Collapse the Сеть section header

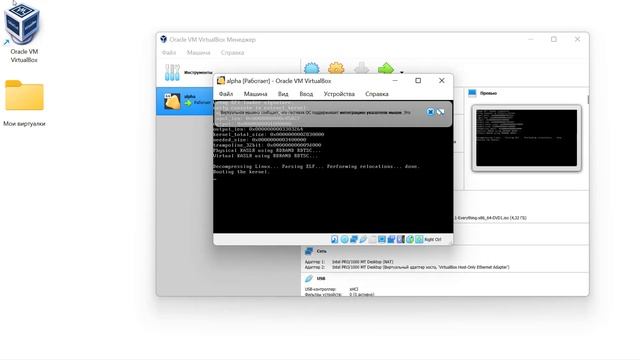[321, 251]
